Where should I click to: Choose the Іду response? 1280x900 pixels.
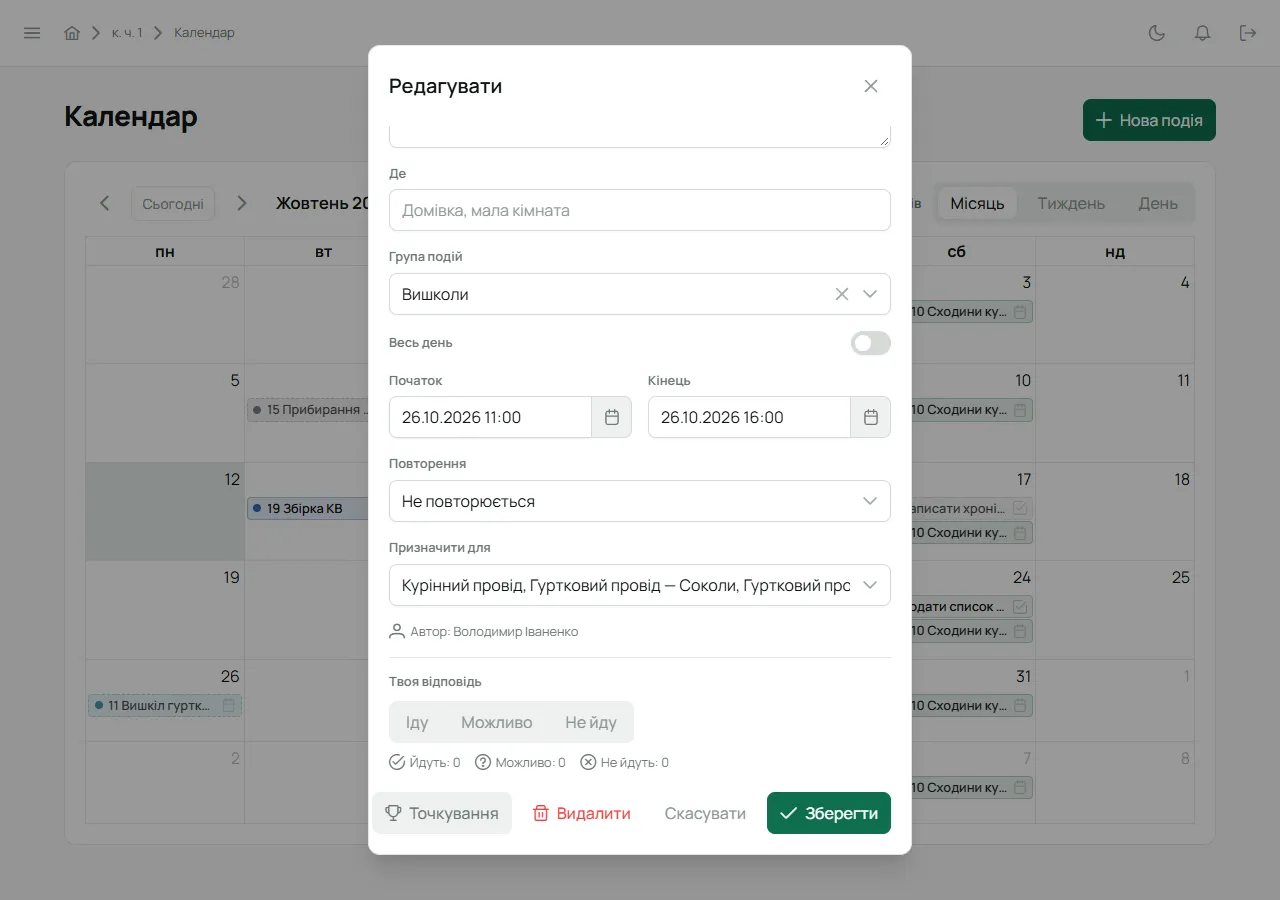[x=417, y=722]
